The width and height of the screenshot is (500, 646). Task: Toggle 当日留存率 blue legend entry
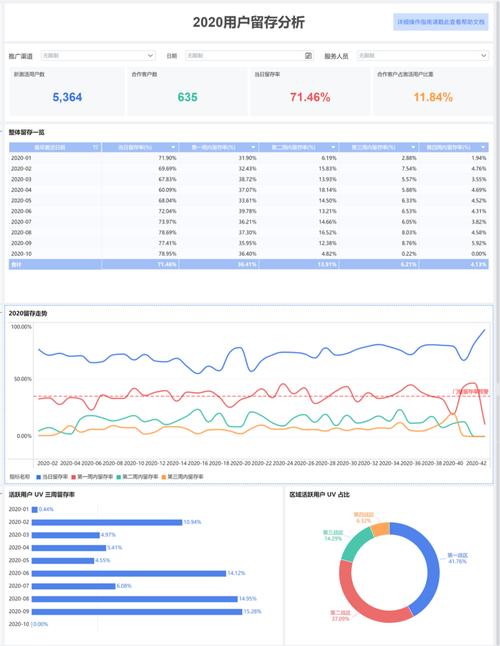[x=52, y=477]
